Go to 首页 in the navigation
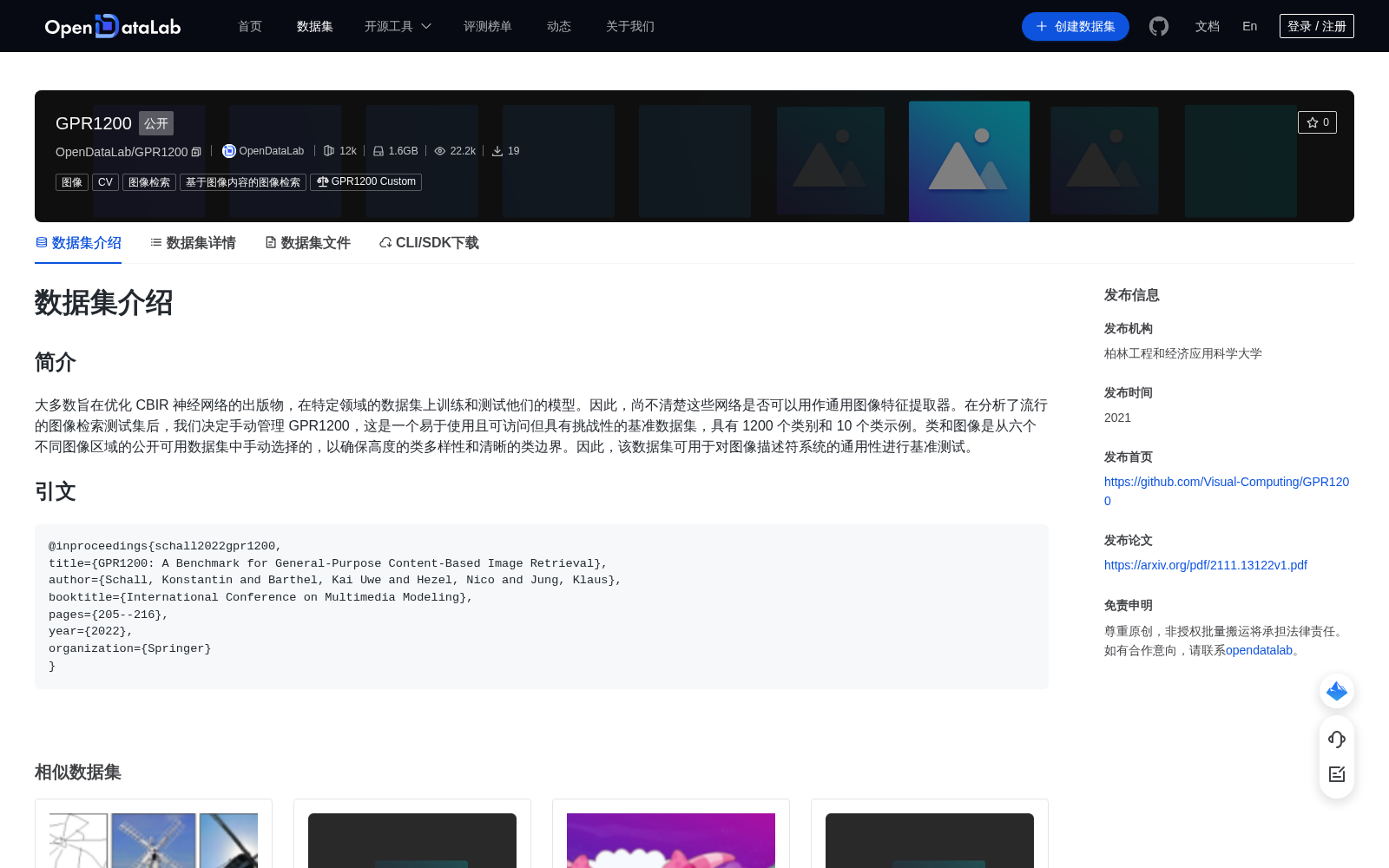The height and width of the screenshot is (868, 1389). coord(250,26)
